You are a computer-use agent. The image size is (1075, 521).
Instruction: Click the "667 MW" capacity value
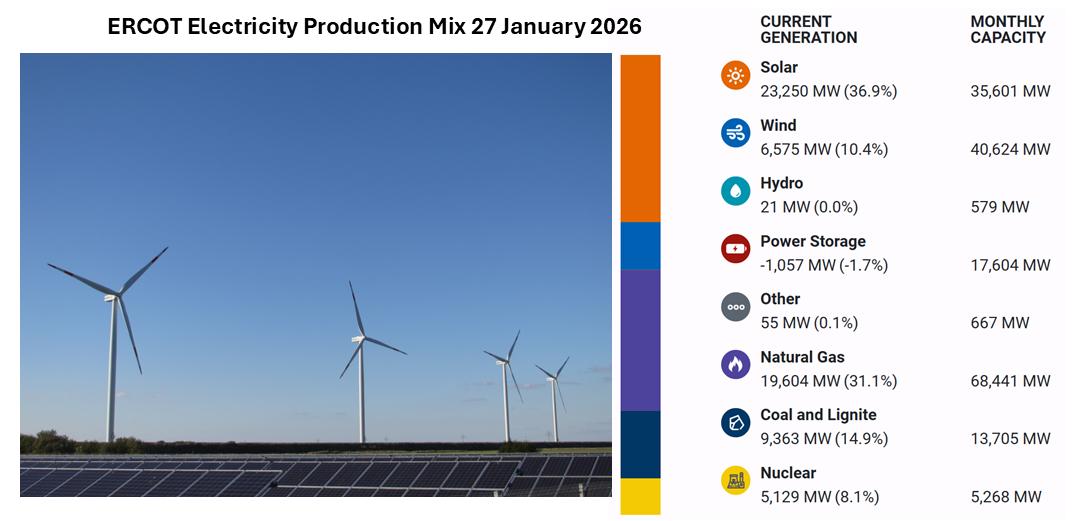pos(1000,323)
